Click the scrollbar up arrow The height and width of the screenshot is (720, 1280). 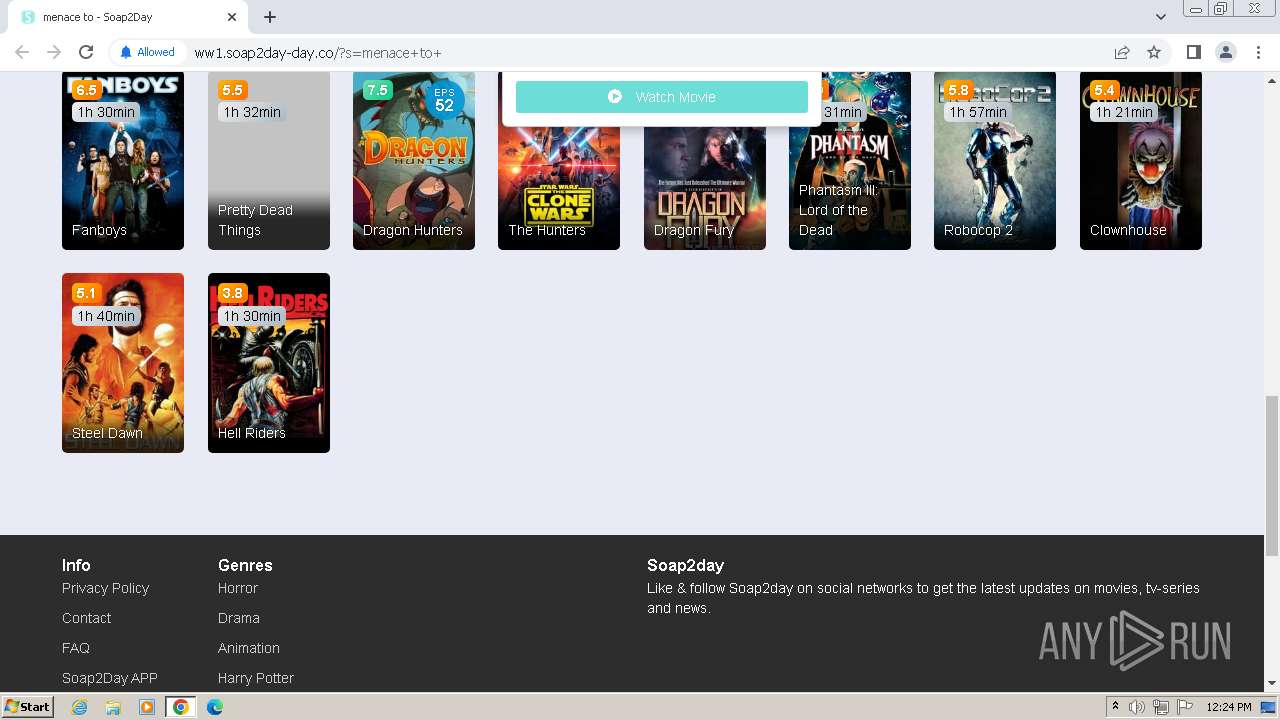pyautogui.click(x=1272, y=79)
